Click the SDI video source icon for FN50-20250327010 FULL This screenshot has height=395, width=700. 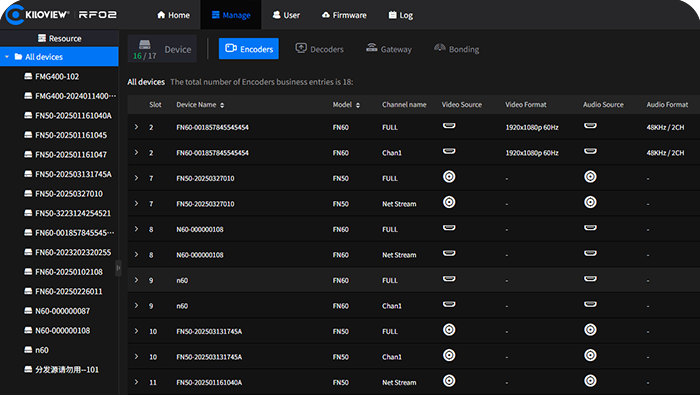click(449, 177)
